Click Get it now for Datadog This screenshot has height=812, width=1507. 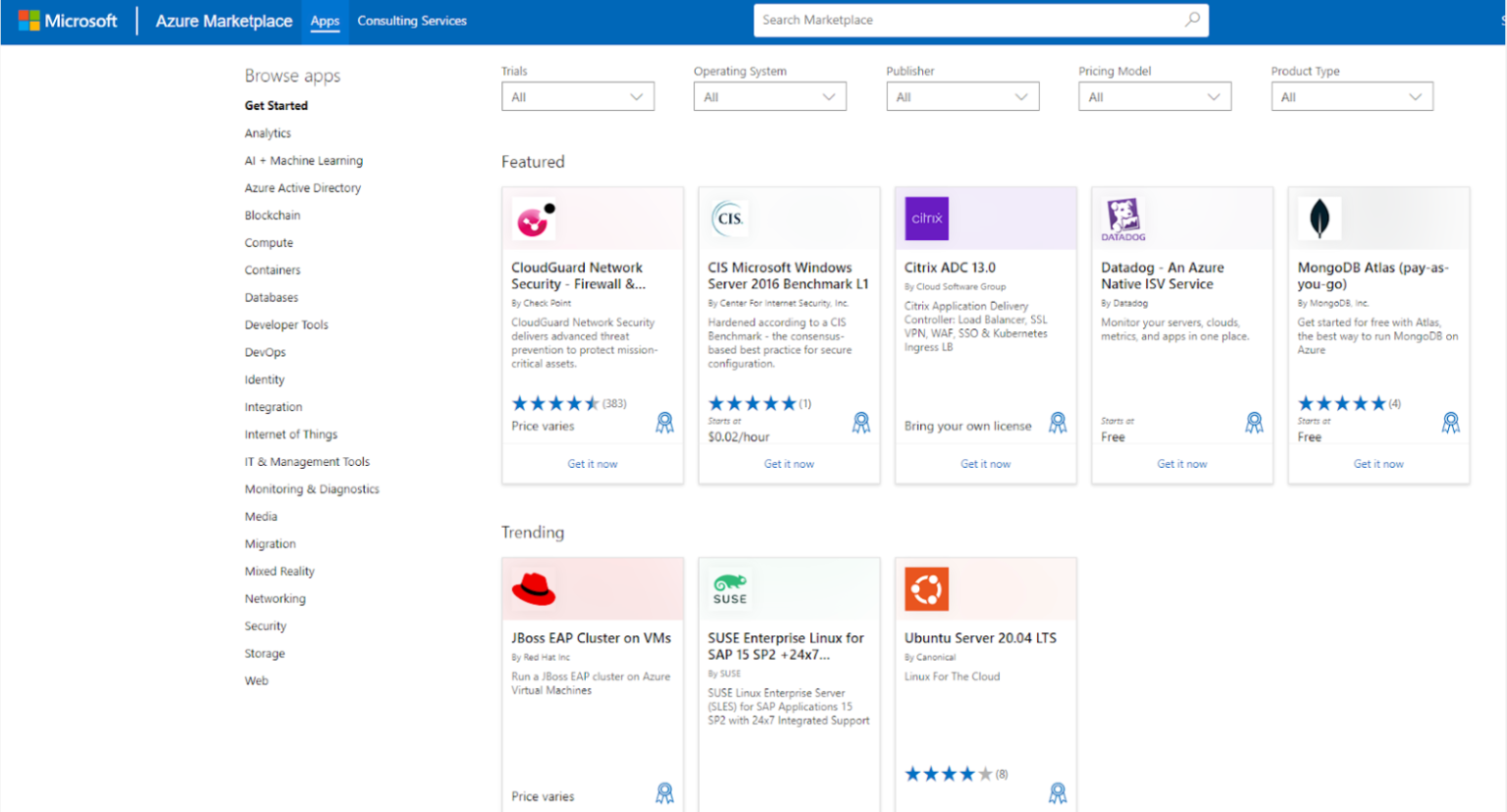pos(1182,464)
